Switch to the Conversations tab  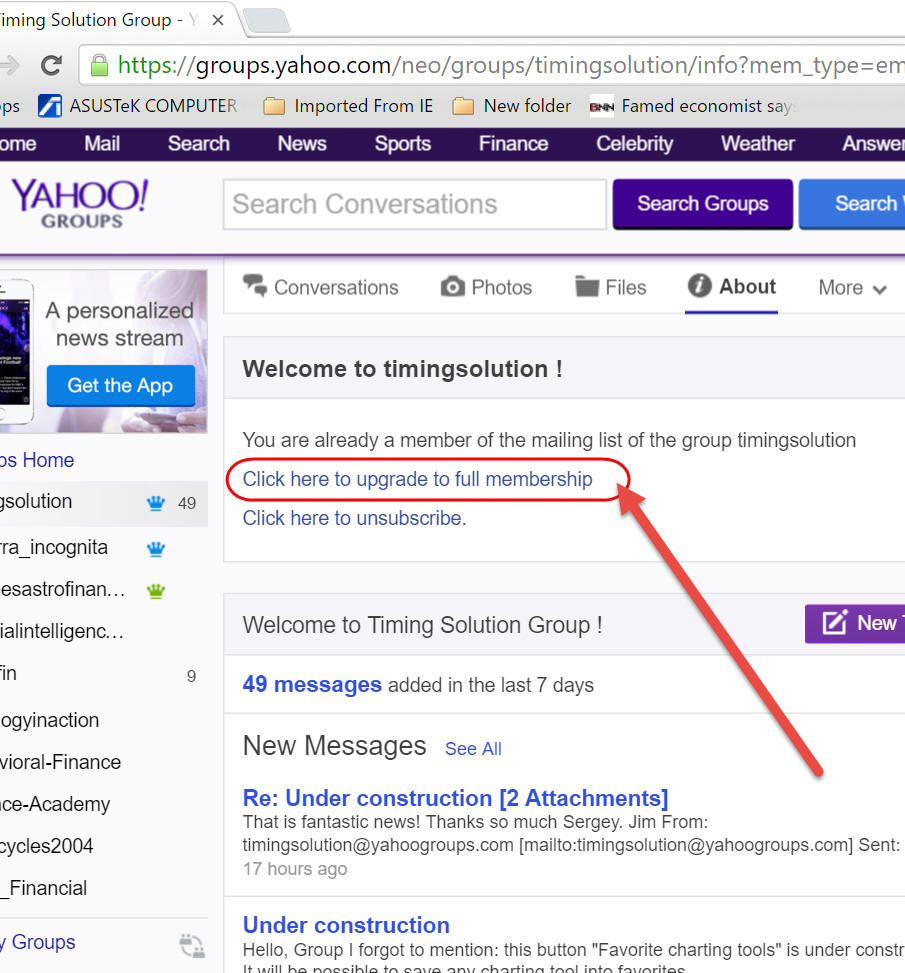321,288
